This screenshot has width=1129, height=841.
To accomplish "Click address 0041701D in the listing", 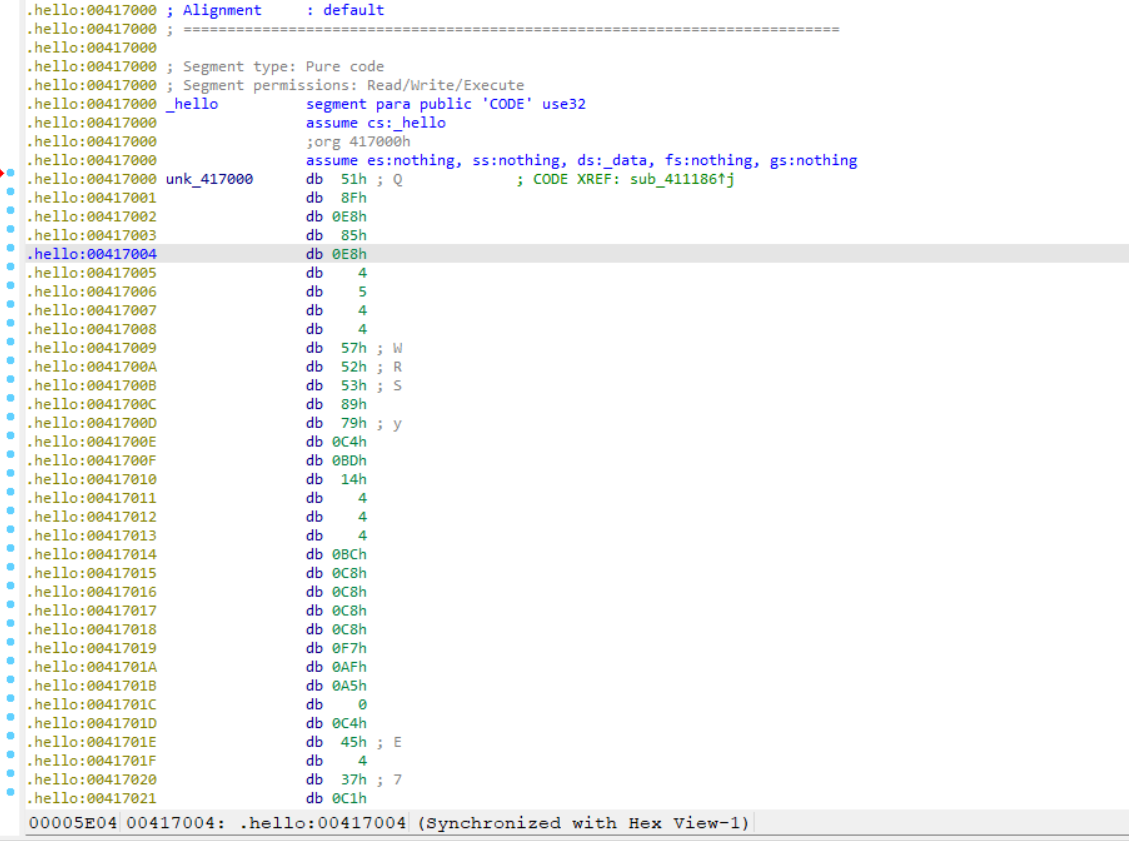I will [x=92, y=724].
